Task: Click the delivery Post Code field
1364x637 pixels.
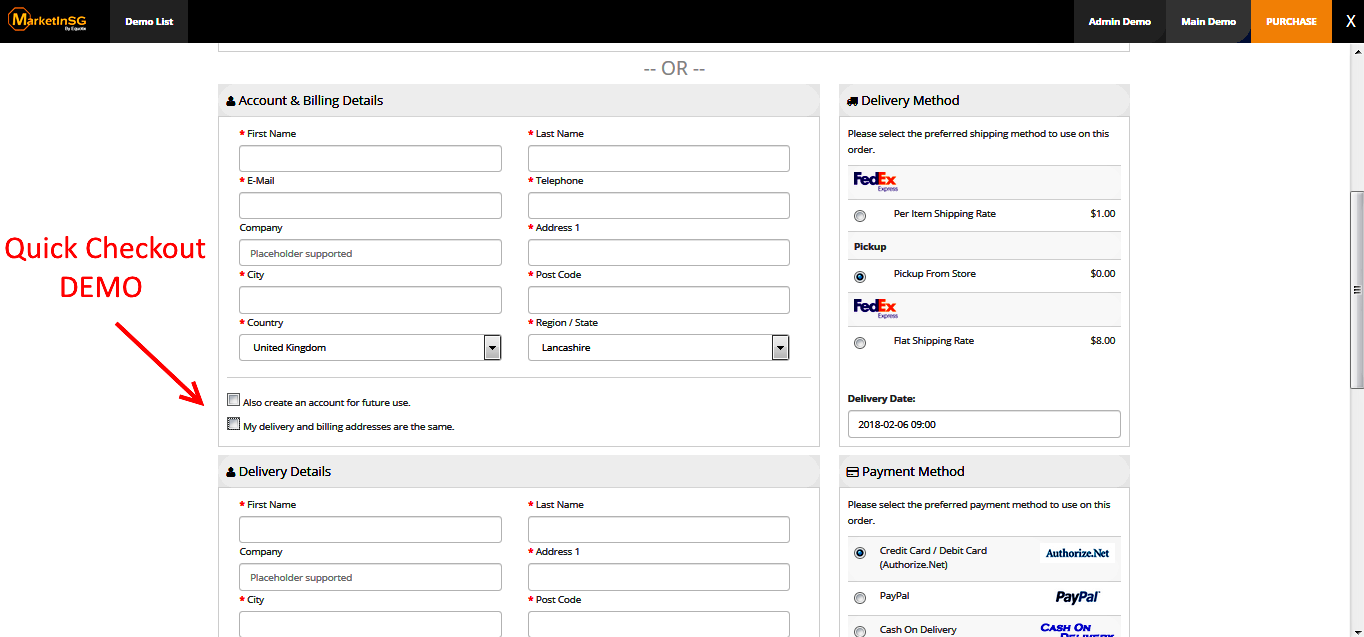Action: (x=659, y=624)
